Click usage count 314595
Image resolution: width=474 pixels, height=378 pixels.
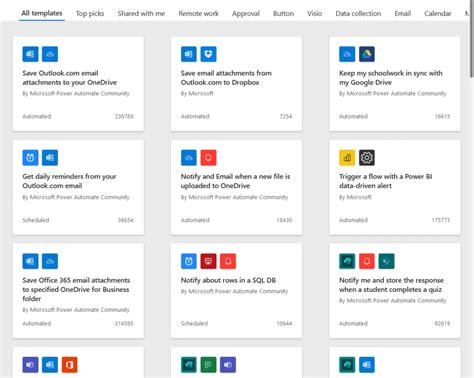(x=124, y=323)
